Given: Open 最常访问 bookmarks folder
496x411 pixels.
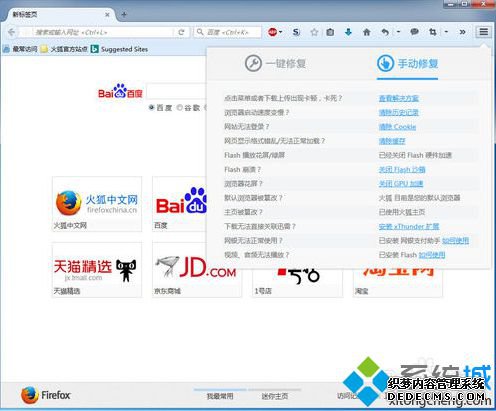Looking at the screenshot, I should (x=20, y=49).
